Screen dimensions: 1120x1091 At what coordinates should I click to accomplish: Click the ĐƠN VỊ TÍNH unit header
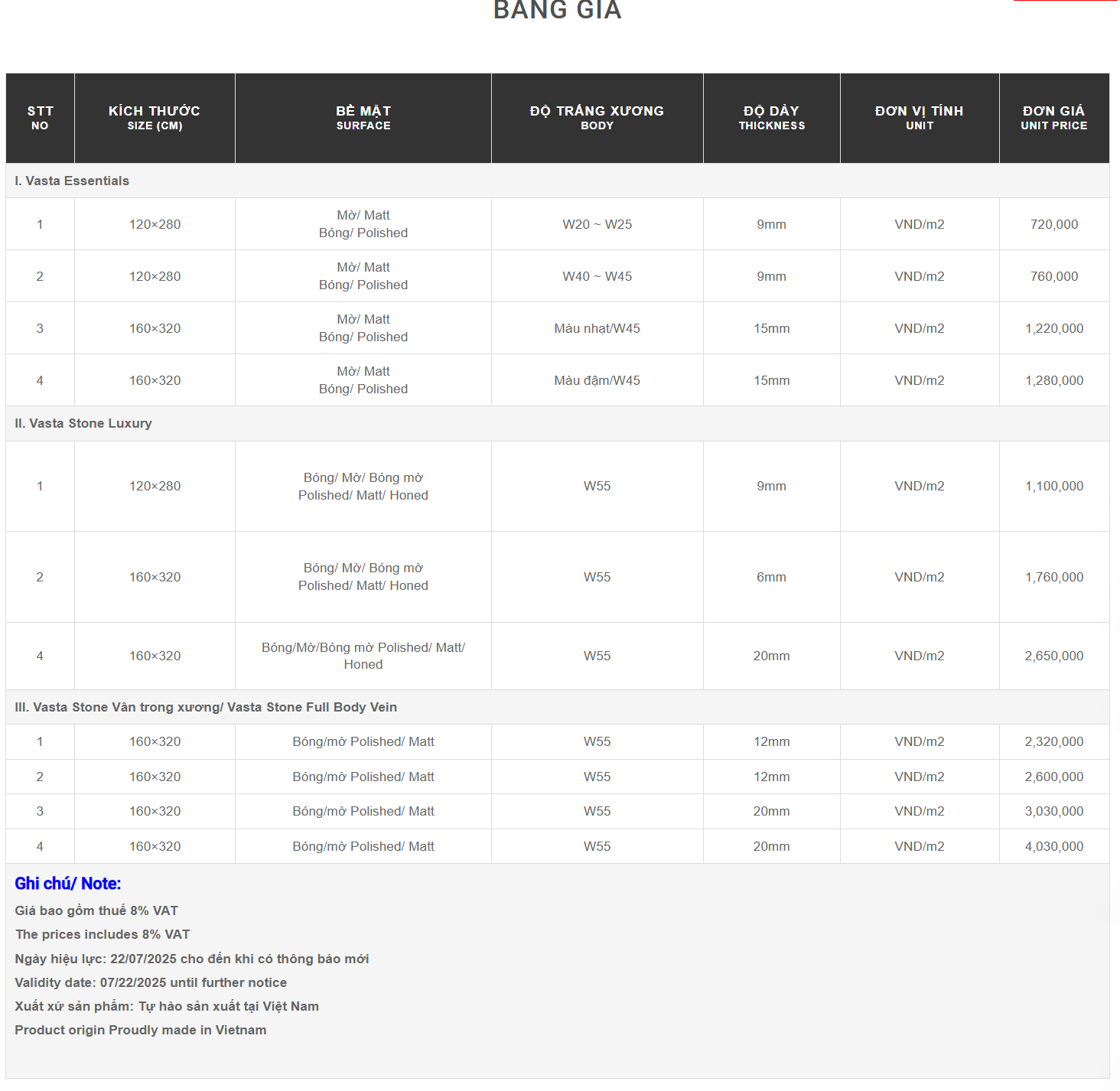coord(919,118)
